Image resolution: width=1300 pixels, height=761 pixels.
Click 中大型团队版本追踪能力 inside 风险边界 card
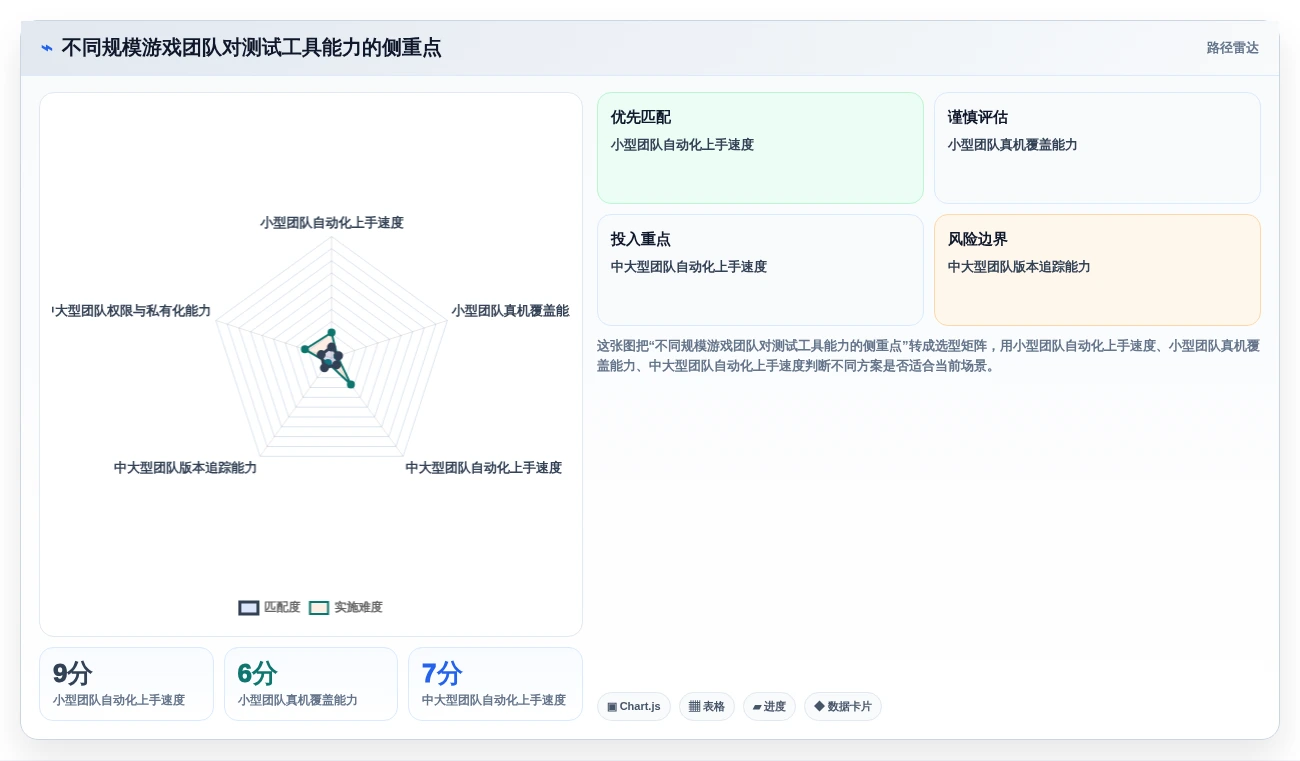1019,267
